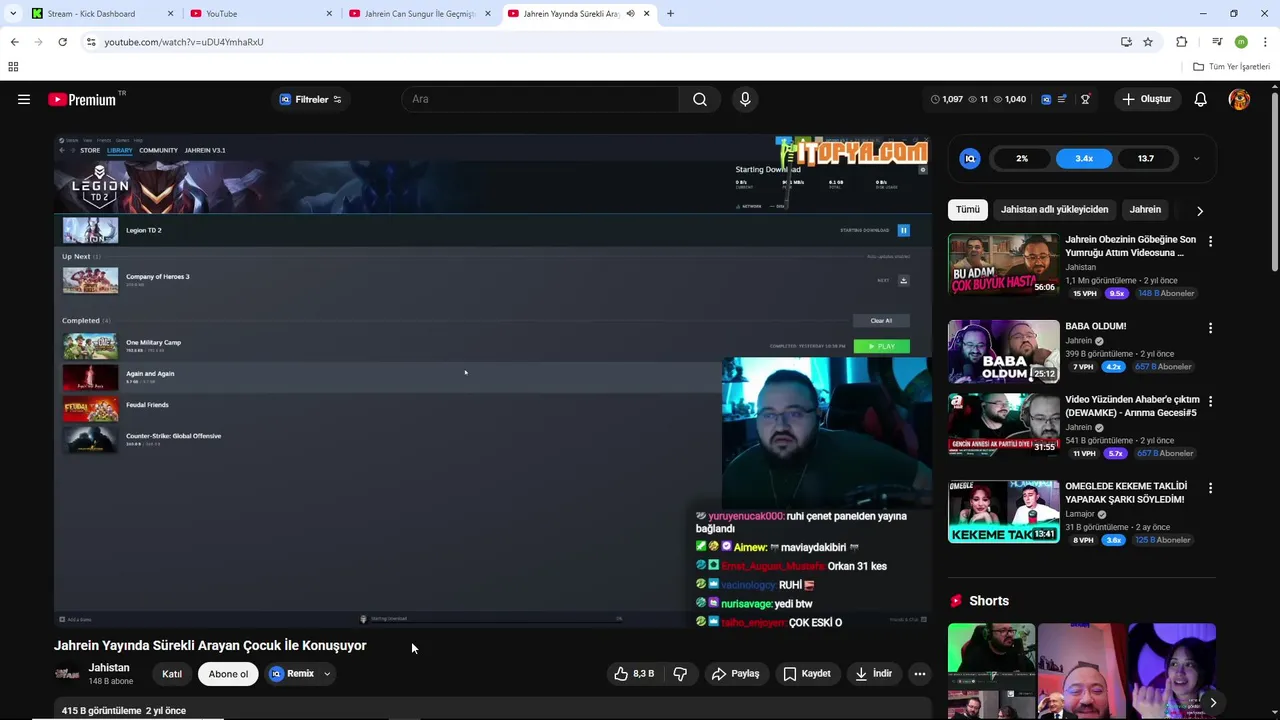The height and width of the screenshot is (720, 1280).
Task: Expand Remix dropdown arrow
Action: coord(327,674)
